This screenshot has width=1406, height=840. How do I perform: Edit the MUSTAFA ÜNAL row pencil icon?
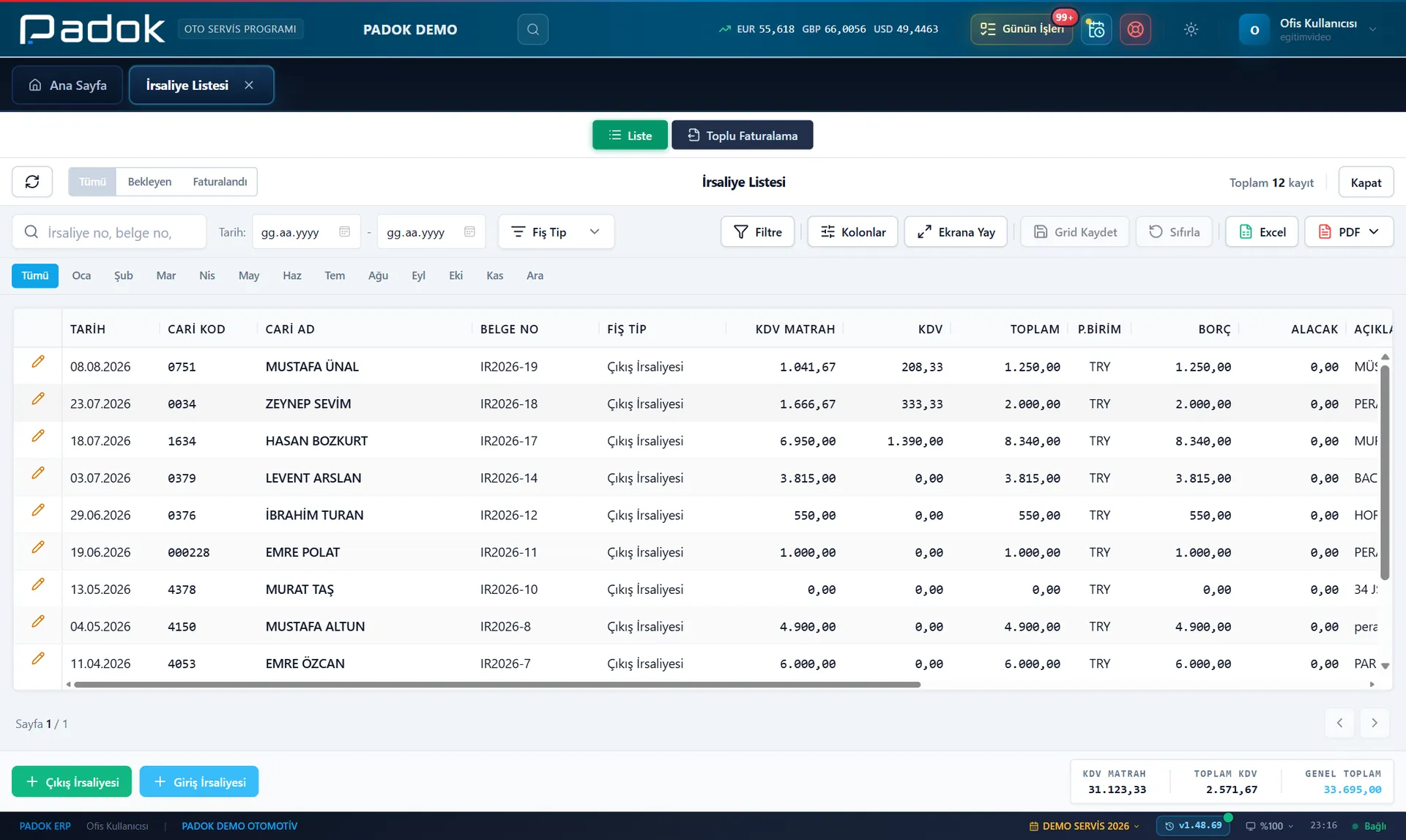(38, 362)
